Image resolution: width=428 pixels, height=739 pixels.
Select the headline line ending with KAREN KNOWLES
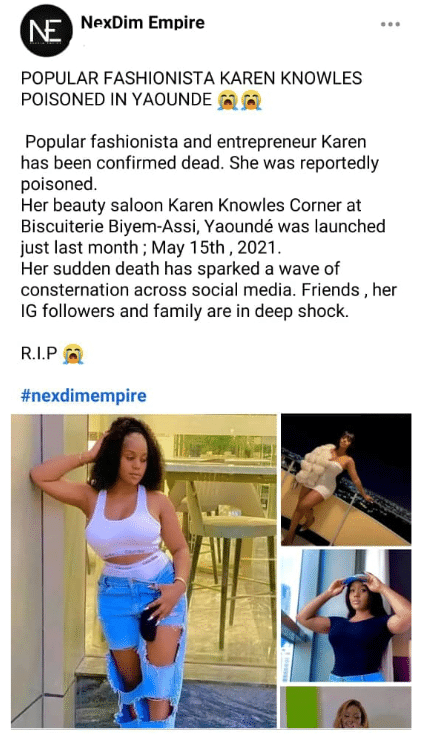tap(191, 78)
